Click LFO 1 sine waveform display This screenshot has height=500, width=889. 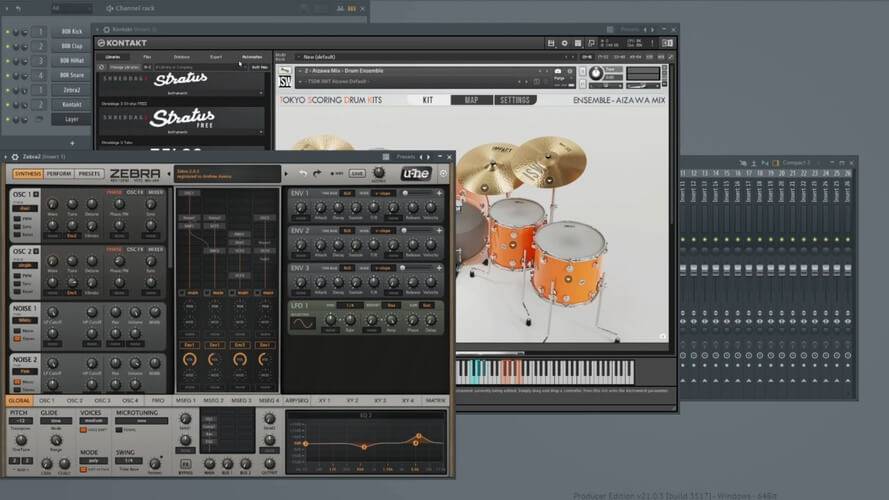(x=302, y=324)
